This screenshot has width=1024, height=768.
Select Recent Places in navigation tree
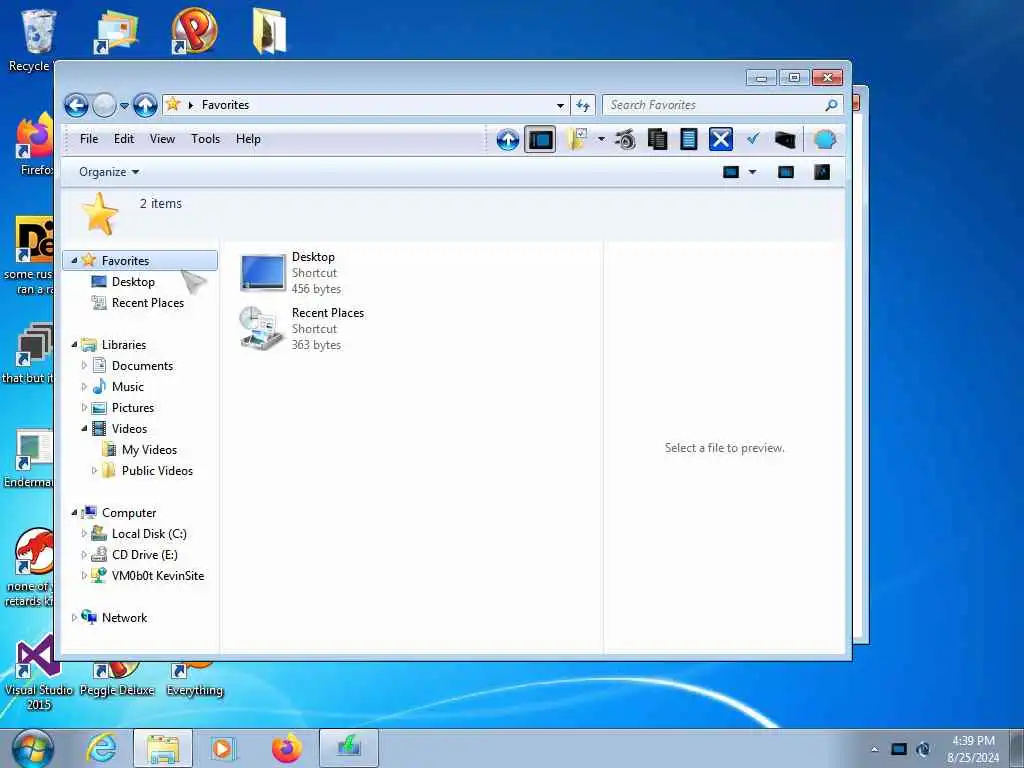click(x=148, y=302)
